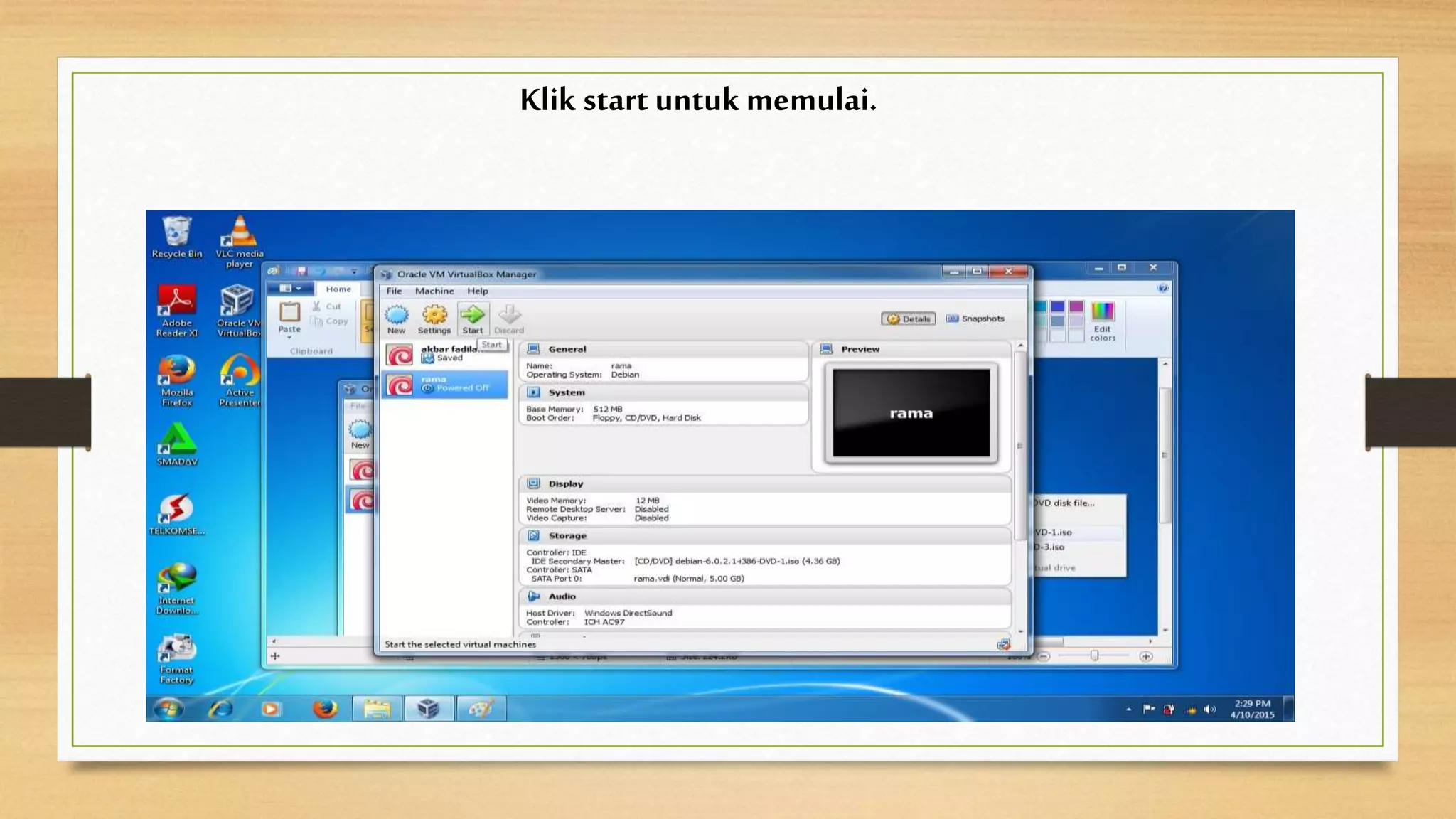Image resolution: width=1456 pixels, height=819 pixels.
Task: Open the Paint application menu dropdown
Action: point(290,289)
